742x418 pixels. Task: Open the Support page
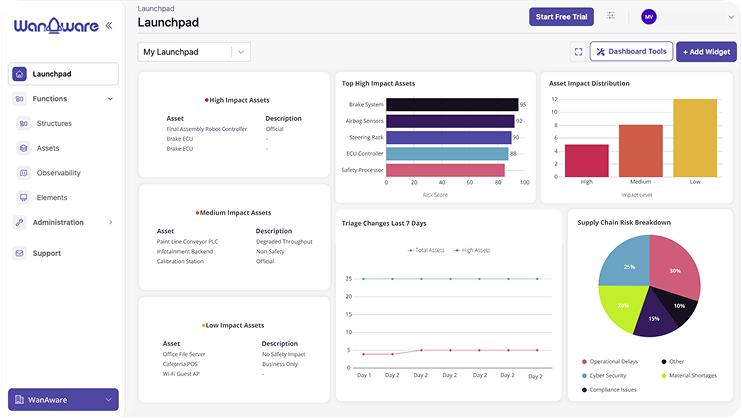(x=46, y=253)
